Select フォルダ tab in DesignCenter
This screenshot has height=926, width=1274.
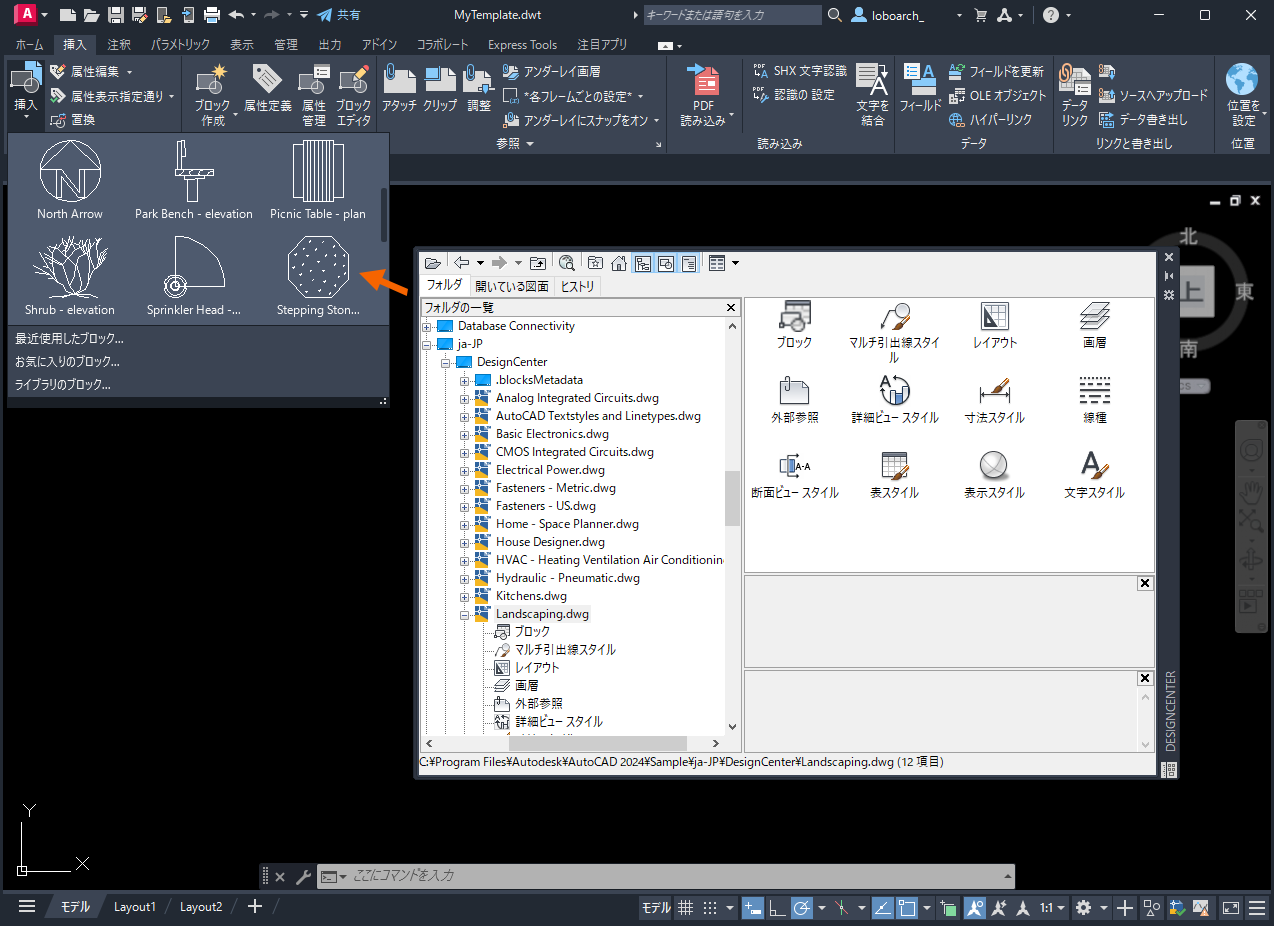(x=445, y=285)
